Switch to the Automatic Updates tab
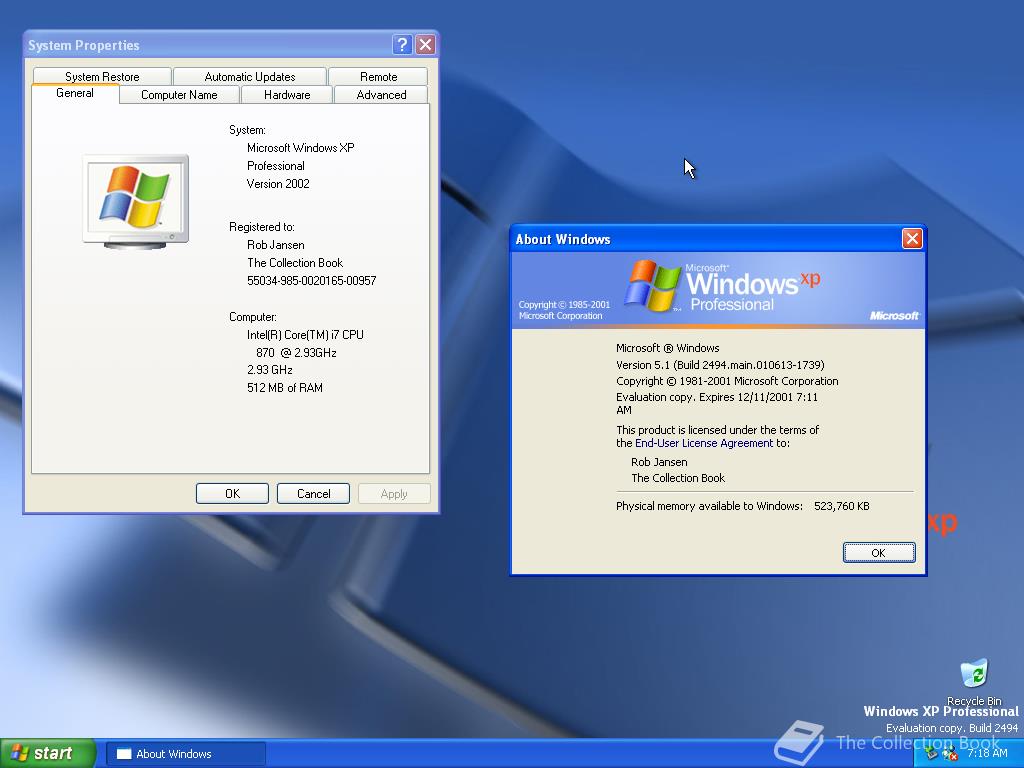This screenshot has height=768, width=1024. (x=249, y=76)
